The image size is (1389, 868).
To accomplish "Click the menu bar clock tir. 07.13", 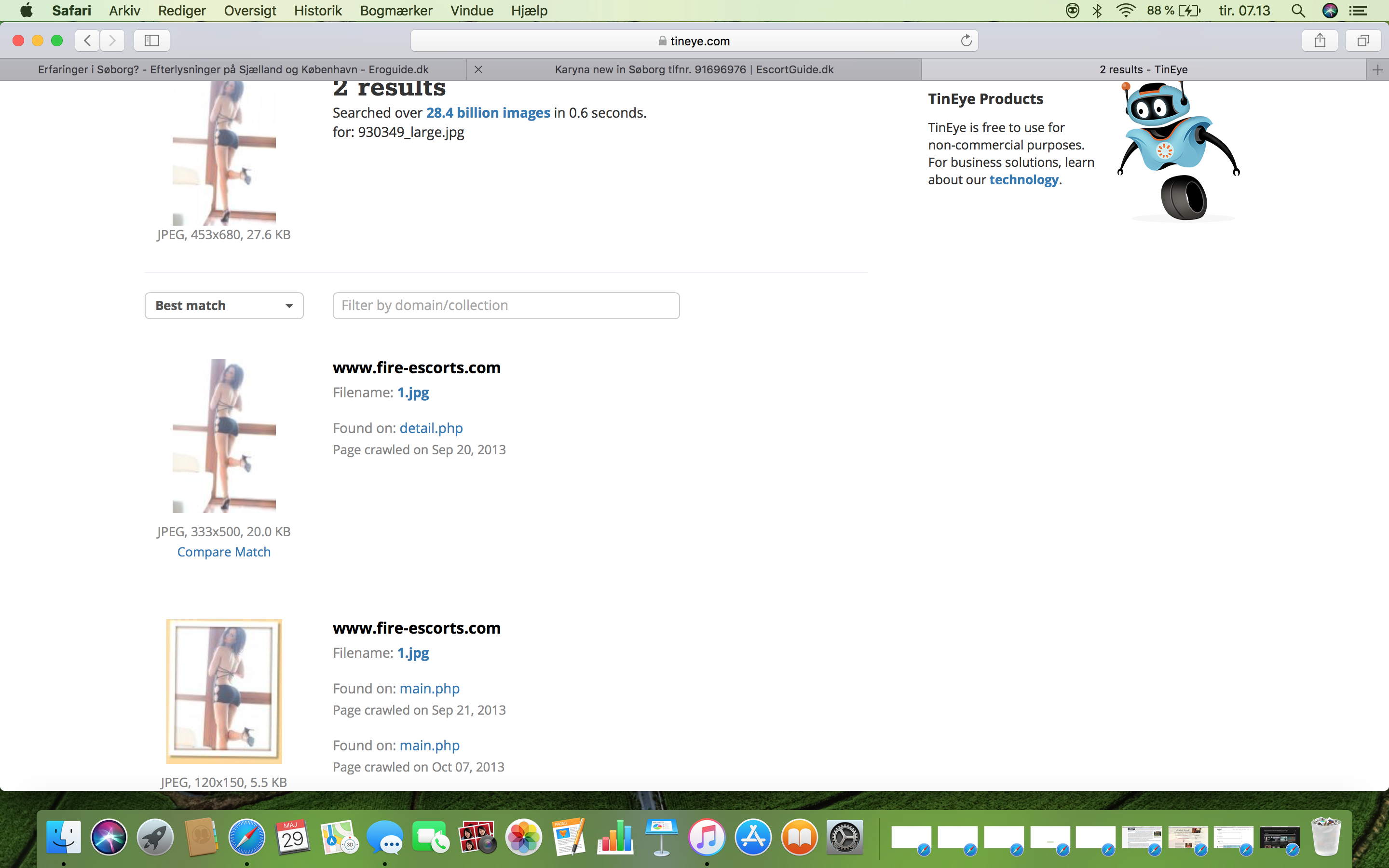I will (1244, 11).
